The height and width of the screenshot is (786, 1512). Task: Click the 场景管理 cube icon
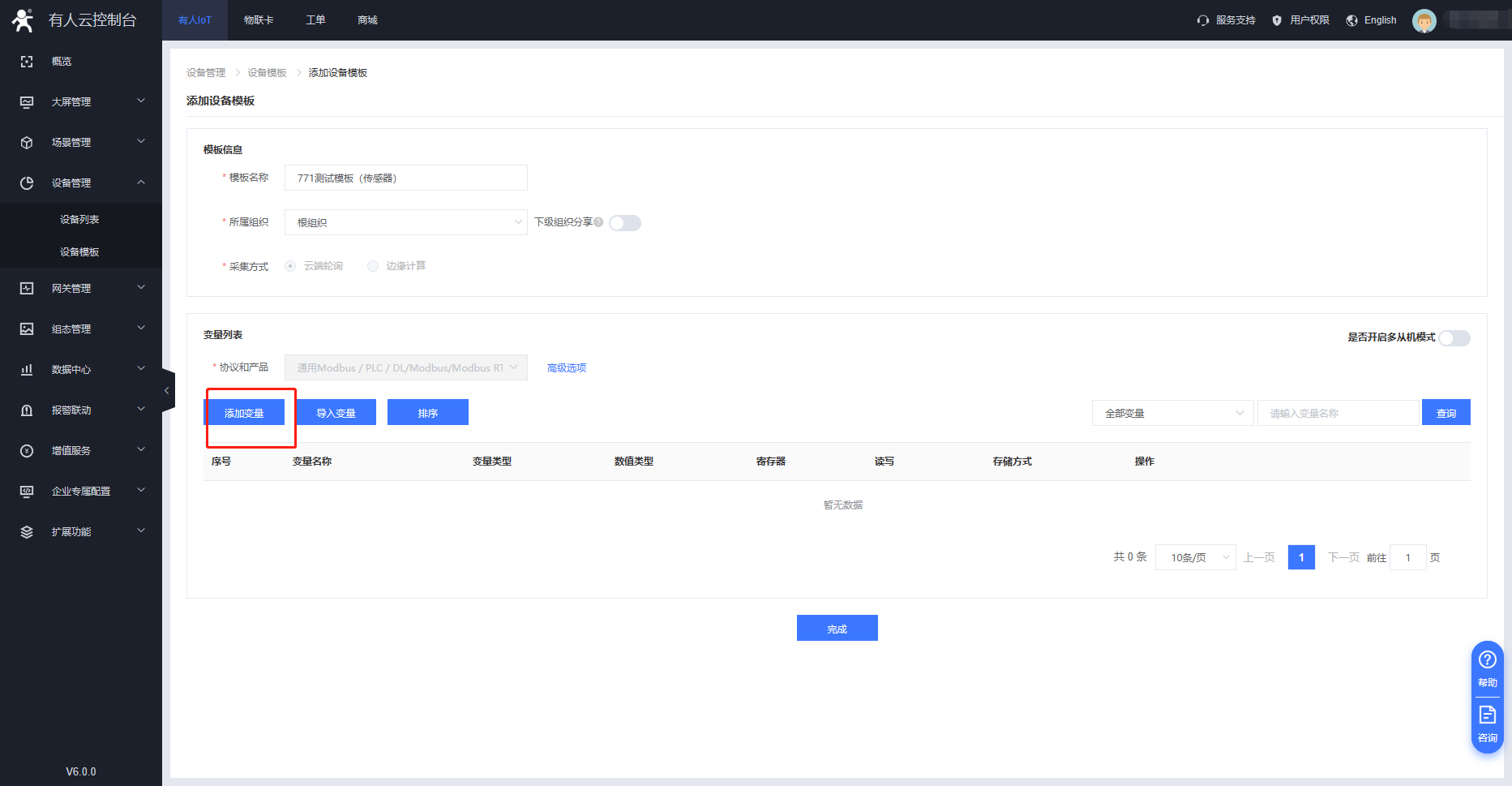tap(27, 143)
